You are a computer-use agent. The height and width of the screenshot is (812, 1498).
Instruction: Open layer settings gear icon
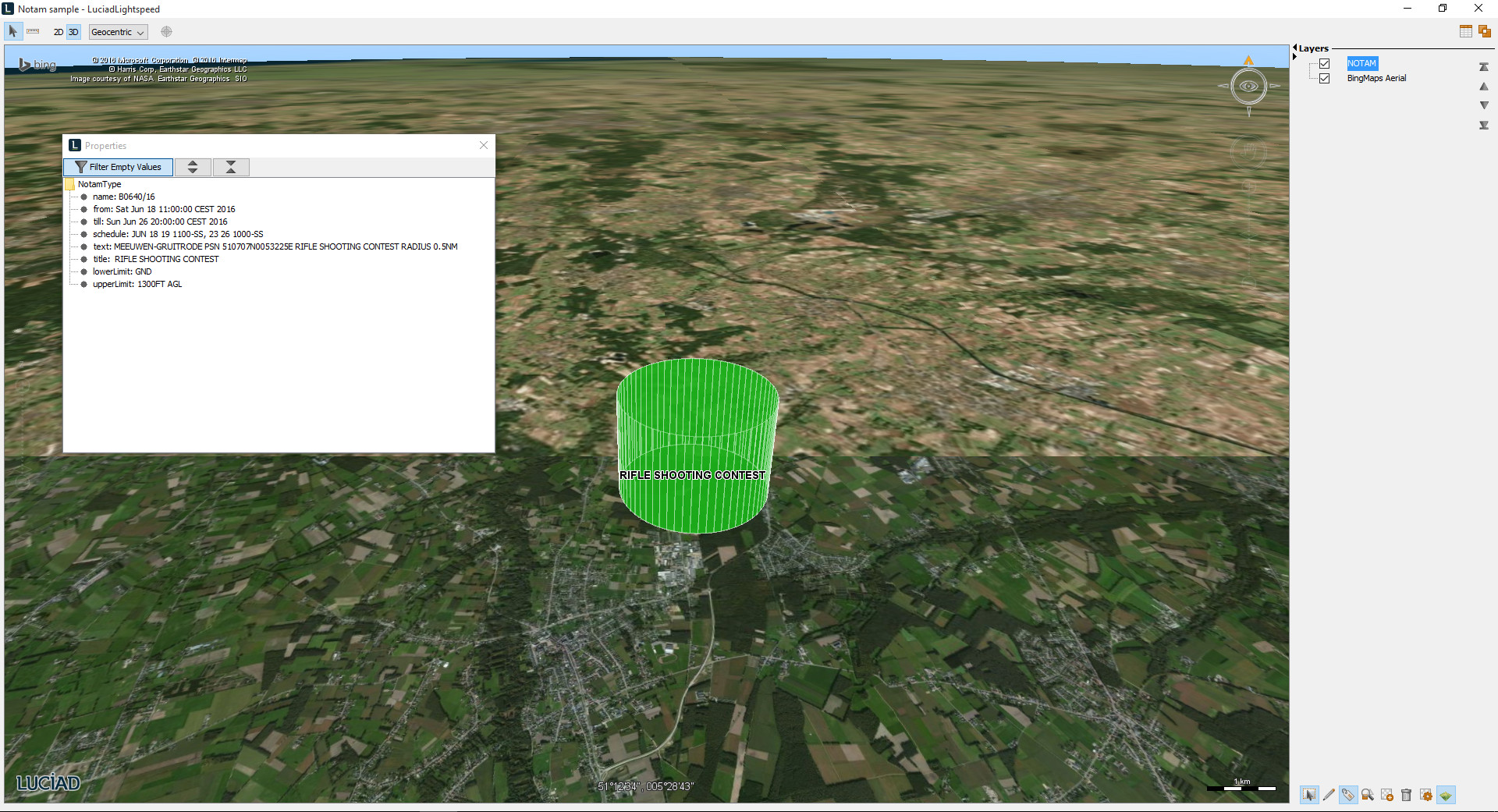[x=1425, y=795]
